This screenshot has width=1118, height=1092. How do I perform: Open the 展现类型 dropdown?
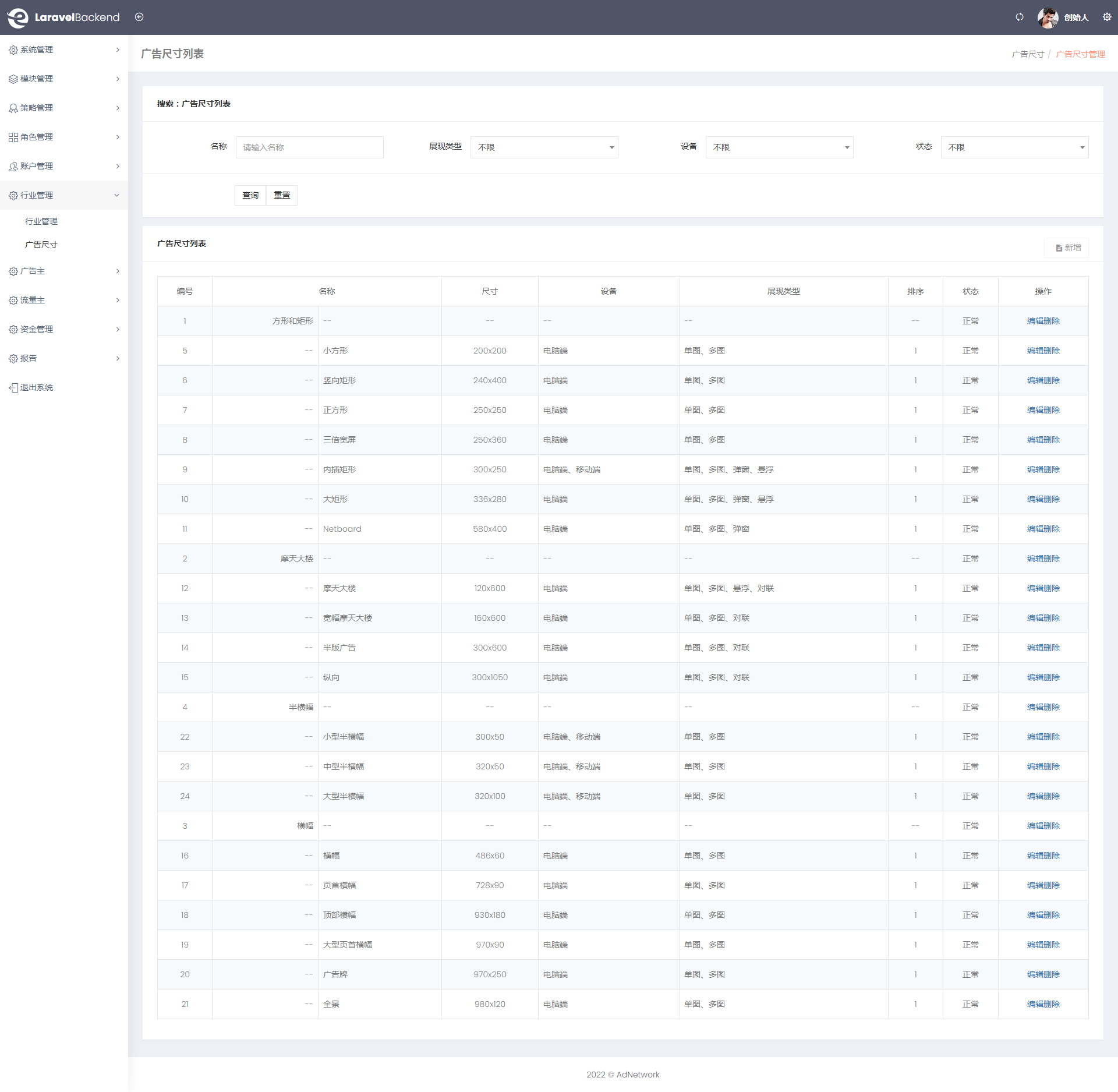coord(544,147)
